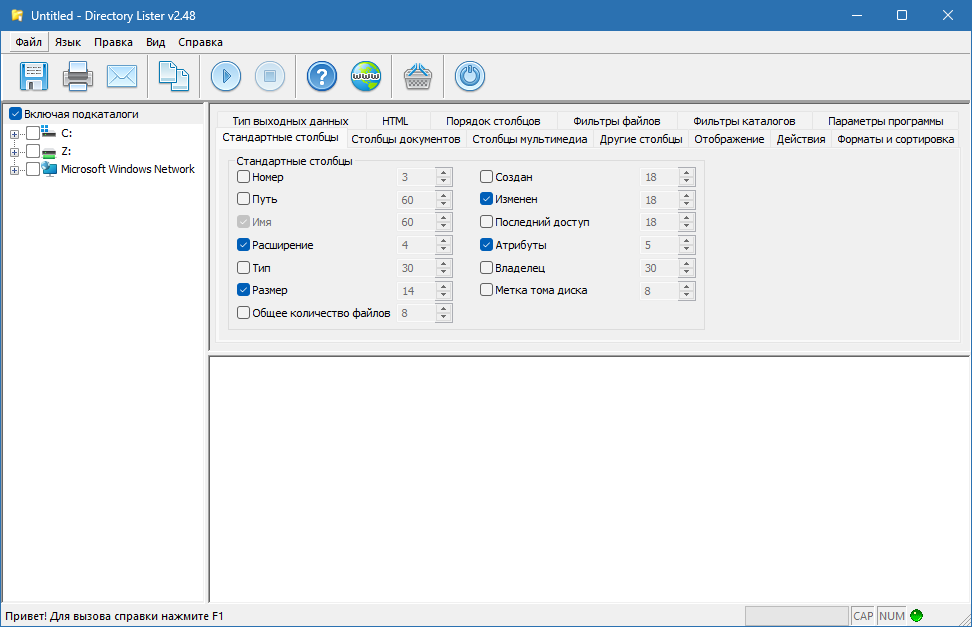Switch to the Столбцы мультимедиа tab
Screen dimensions: 972x627
[x=529, y=139]
